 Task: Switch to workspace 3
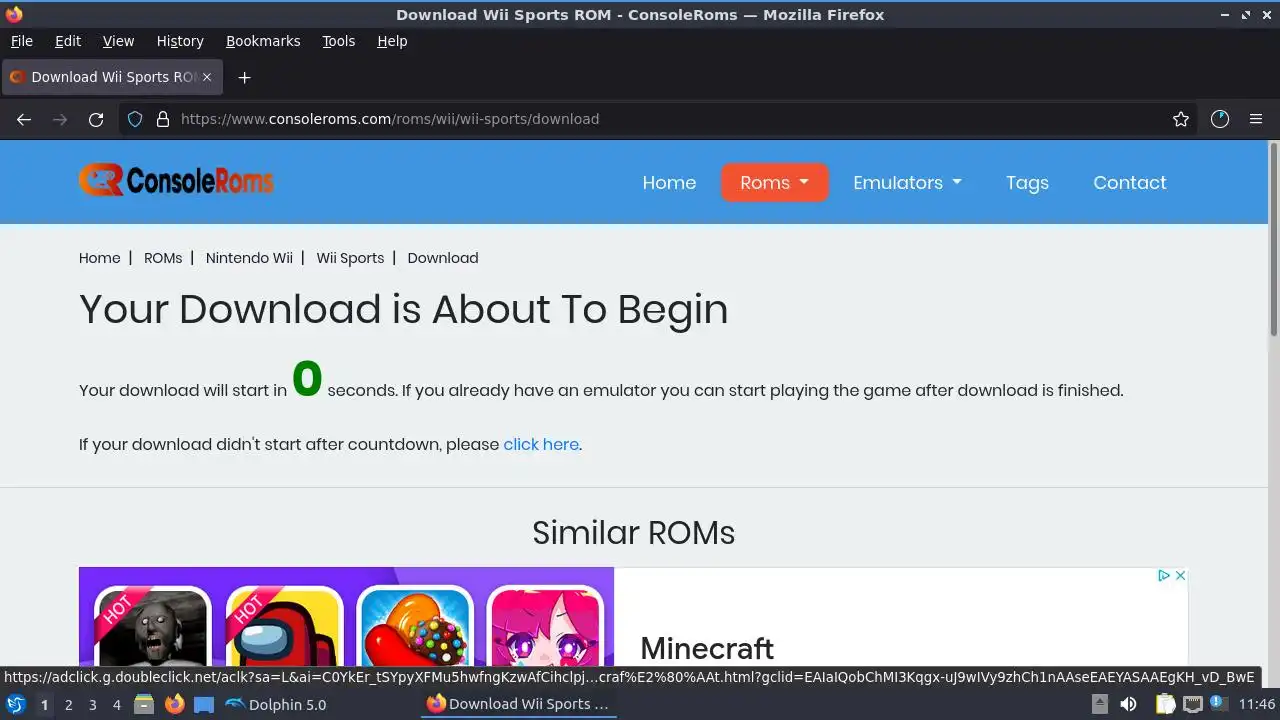[x=92, y=704]
